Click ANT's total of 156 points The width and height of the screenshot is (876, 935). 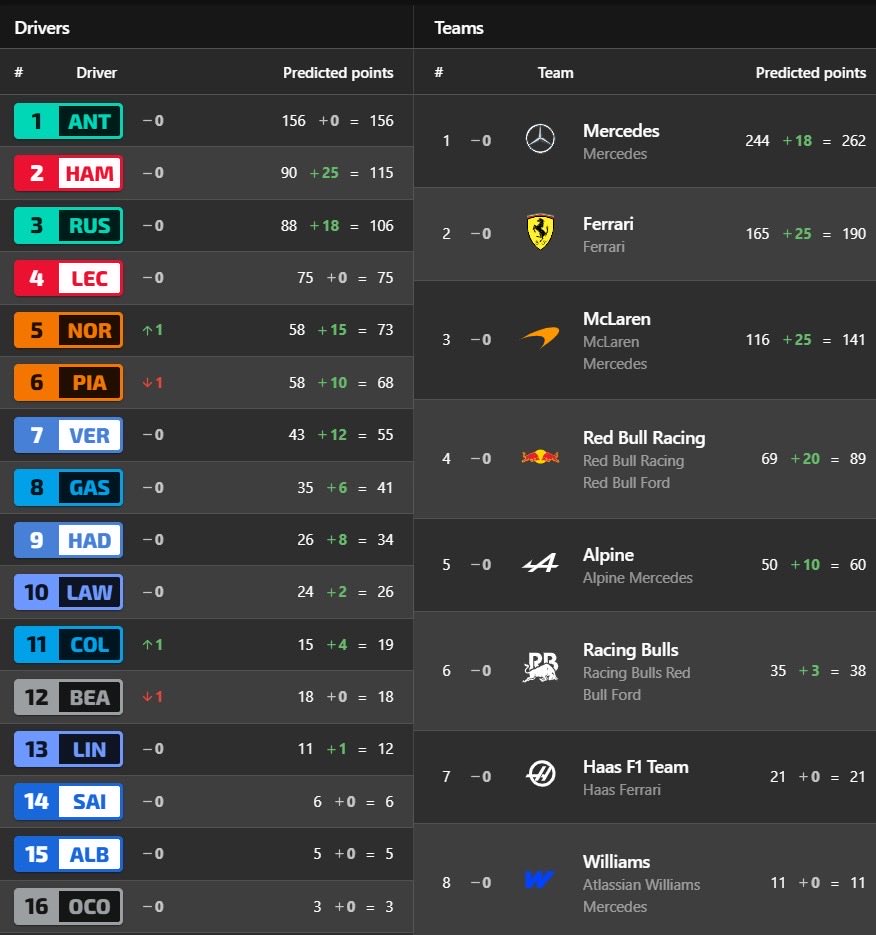(382, 121)
